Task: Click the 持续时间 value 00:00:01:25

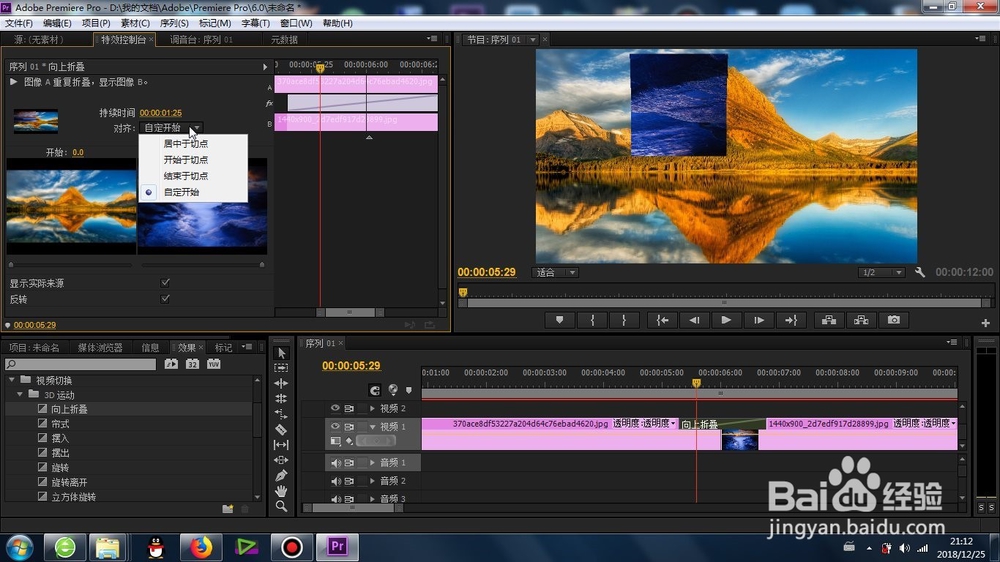Action: (x=161, y=113)
